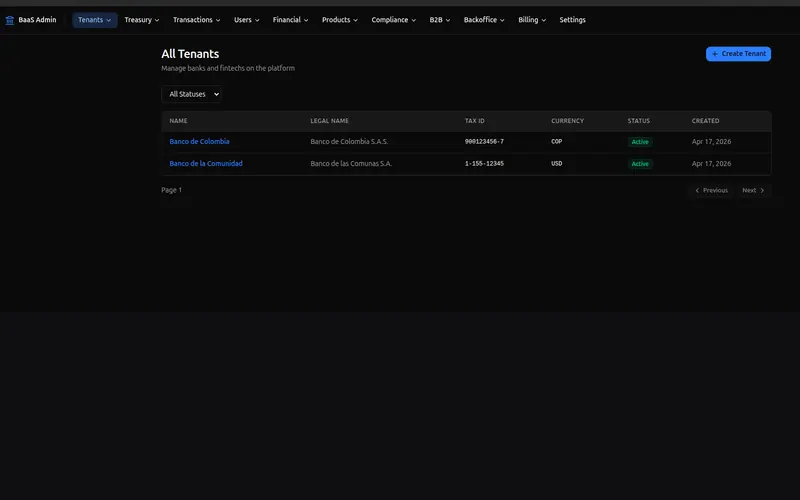Click the Legal Name column header
The height and width of the screenshot is (500, 800).
click(330, 121)
